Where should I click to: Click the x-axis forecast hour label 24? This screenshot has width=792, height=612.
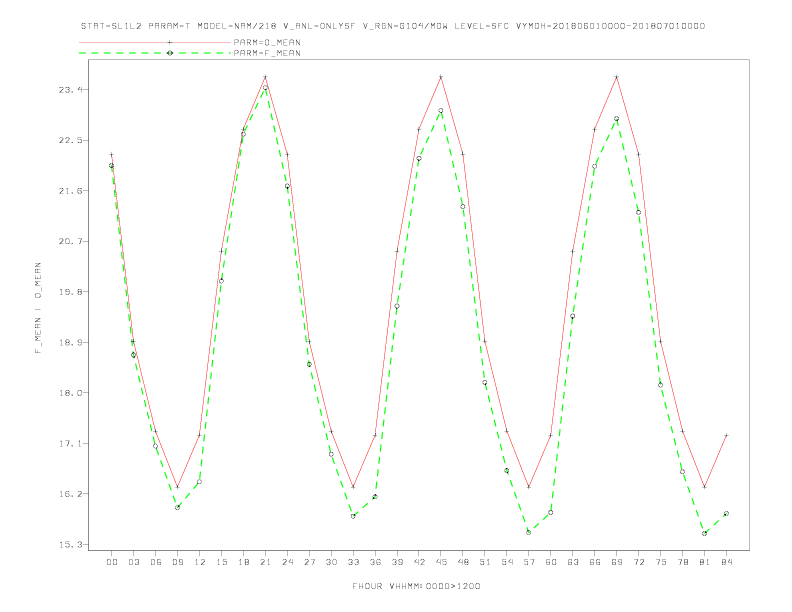pos(287,562)
